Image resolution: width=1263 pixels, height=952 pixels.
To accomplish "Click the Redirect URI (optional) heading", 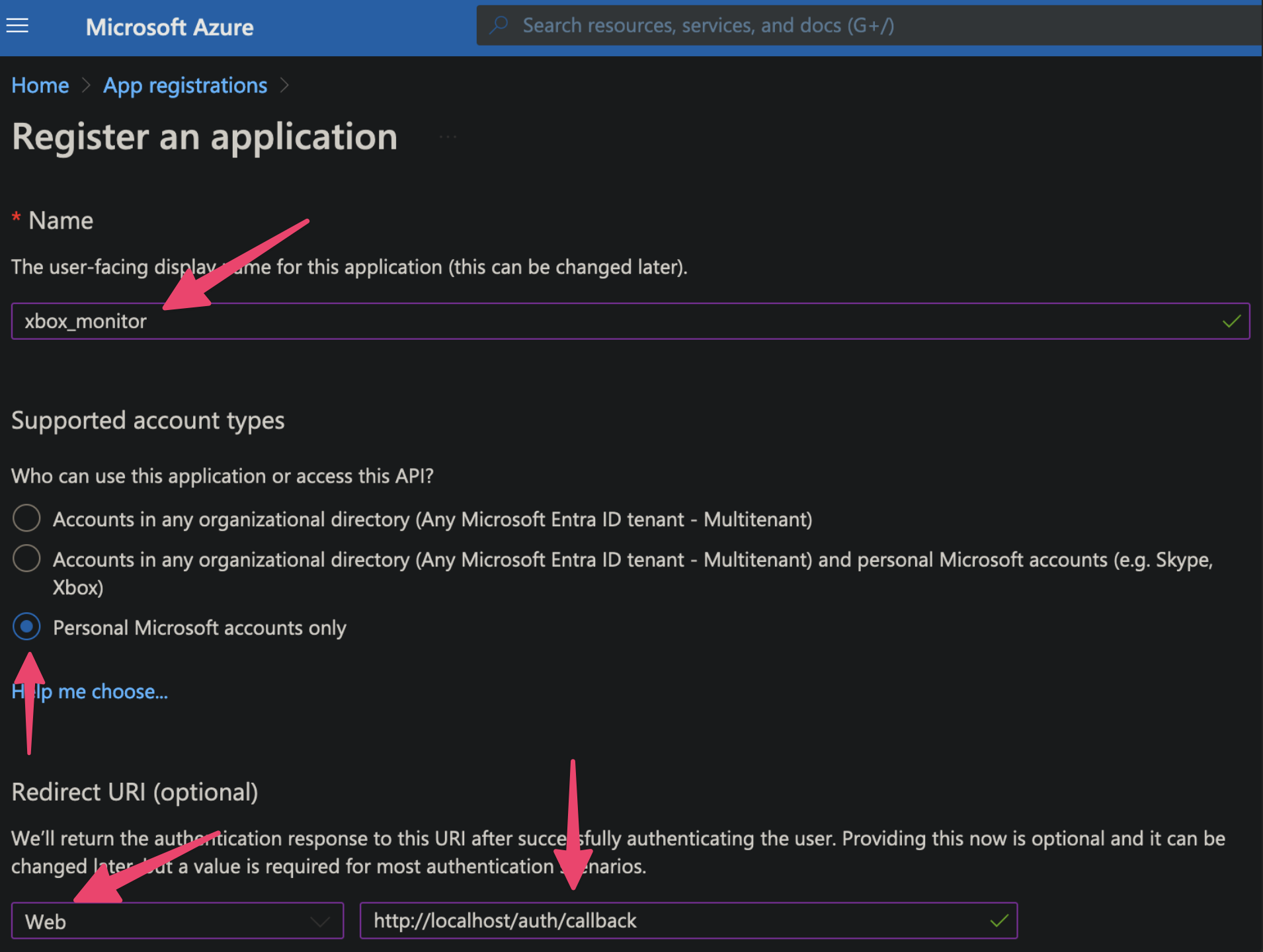I will [x=135, y=792].
